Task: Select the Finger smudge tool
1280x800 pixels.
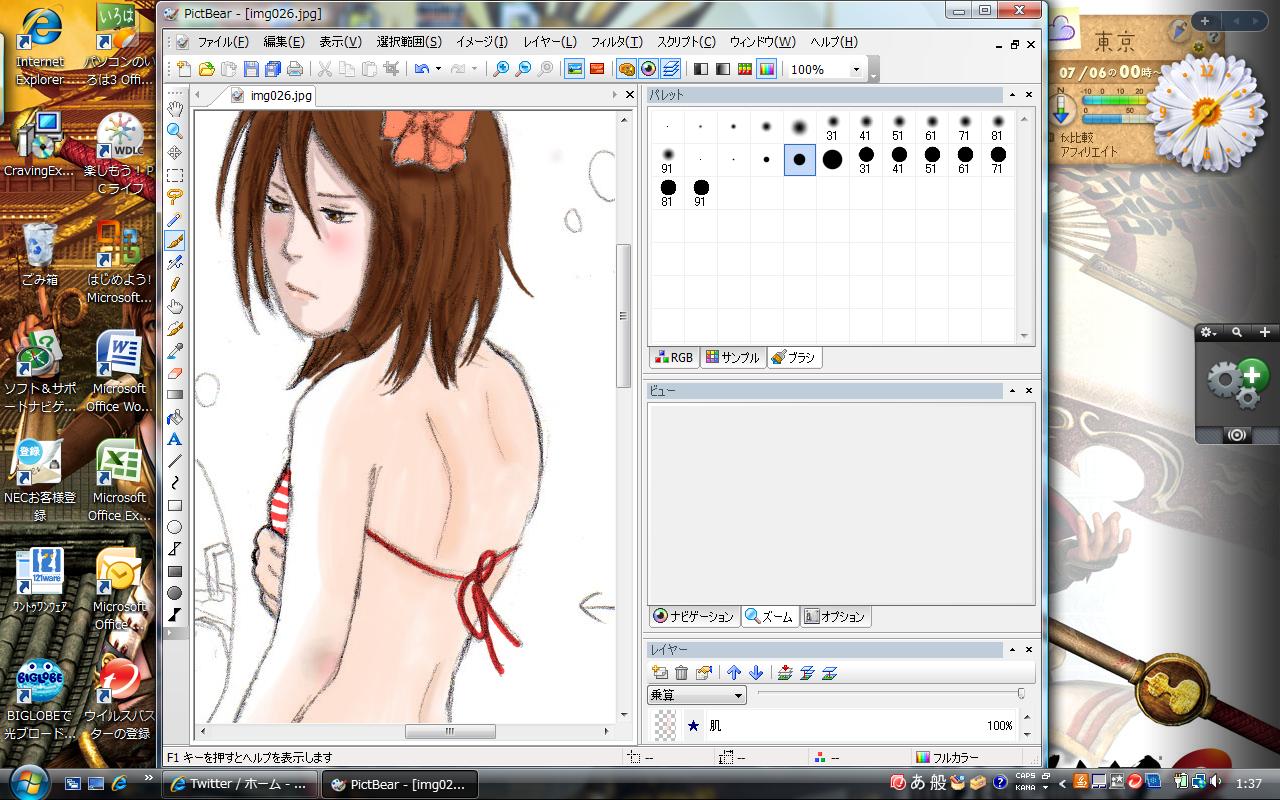Action: pyautogui.click(x=175, y=307)
